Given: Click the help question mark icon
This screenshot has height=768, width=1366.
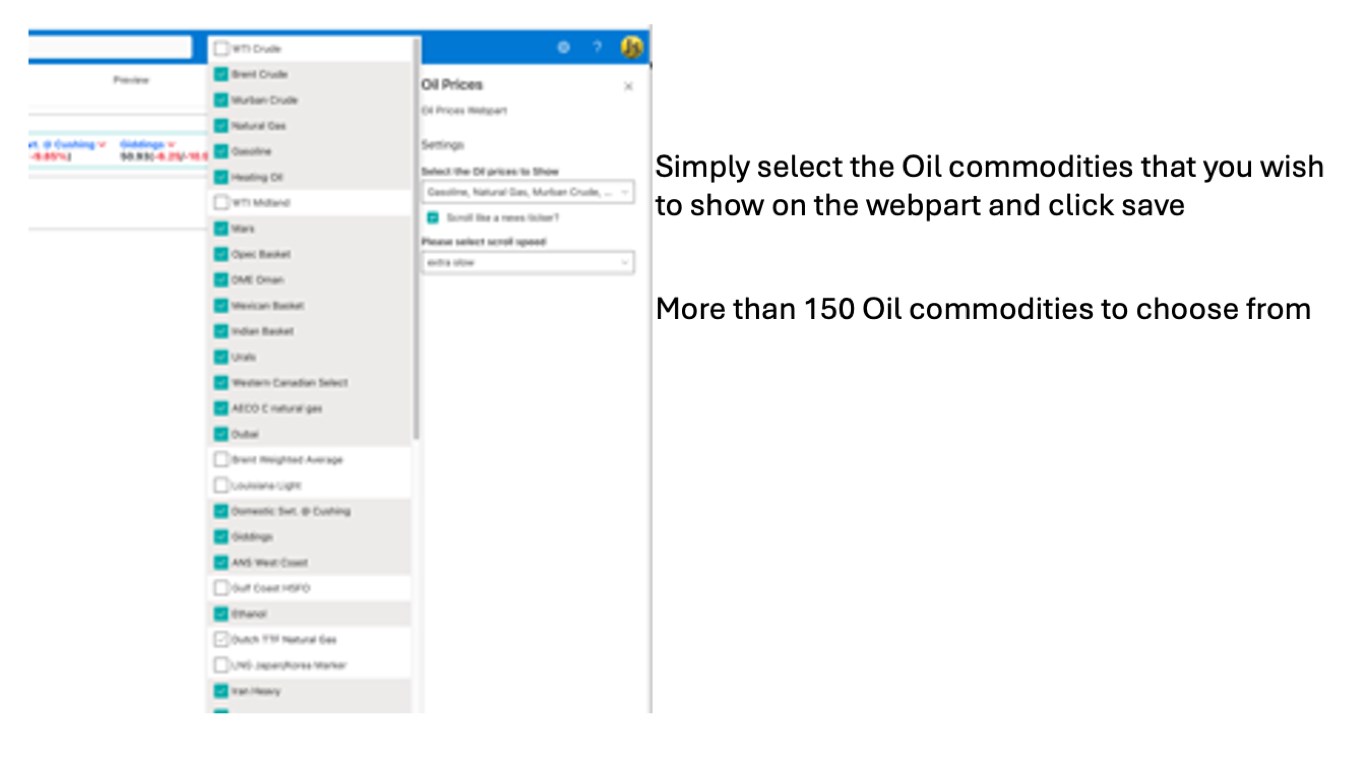Looking at the screenshot, I should coord(598,47).
